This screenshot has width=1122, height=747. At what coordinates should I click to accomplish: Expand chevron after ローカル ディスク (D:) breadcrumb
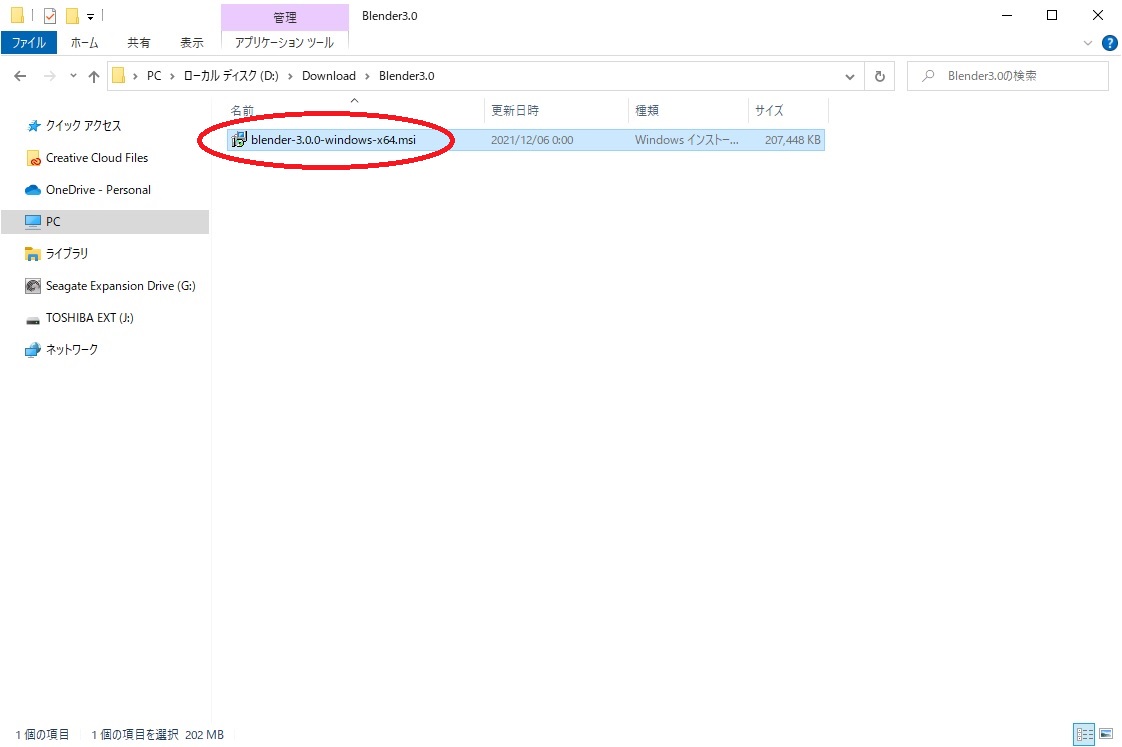click(x=290, y=76)
